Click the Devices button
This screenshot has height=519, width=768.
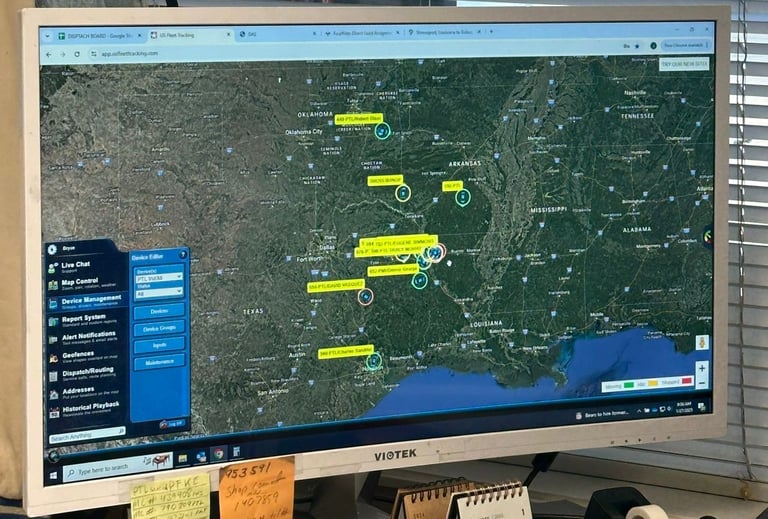pos(159,311)
